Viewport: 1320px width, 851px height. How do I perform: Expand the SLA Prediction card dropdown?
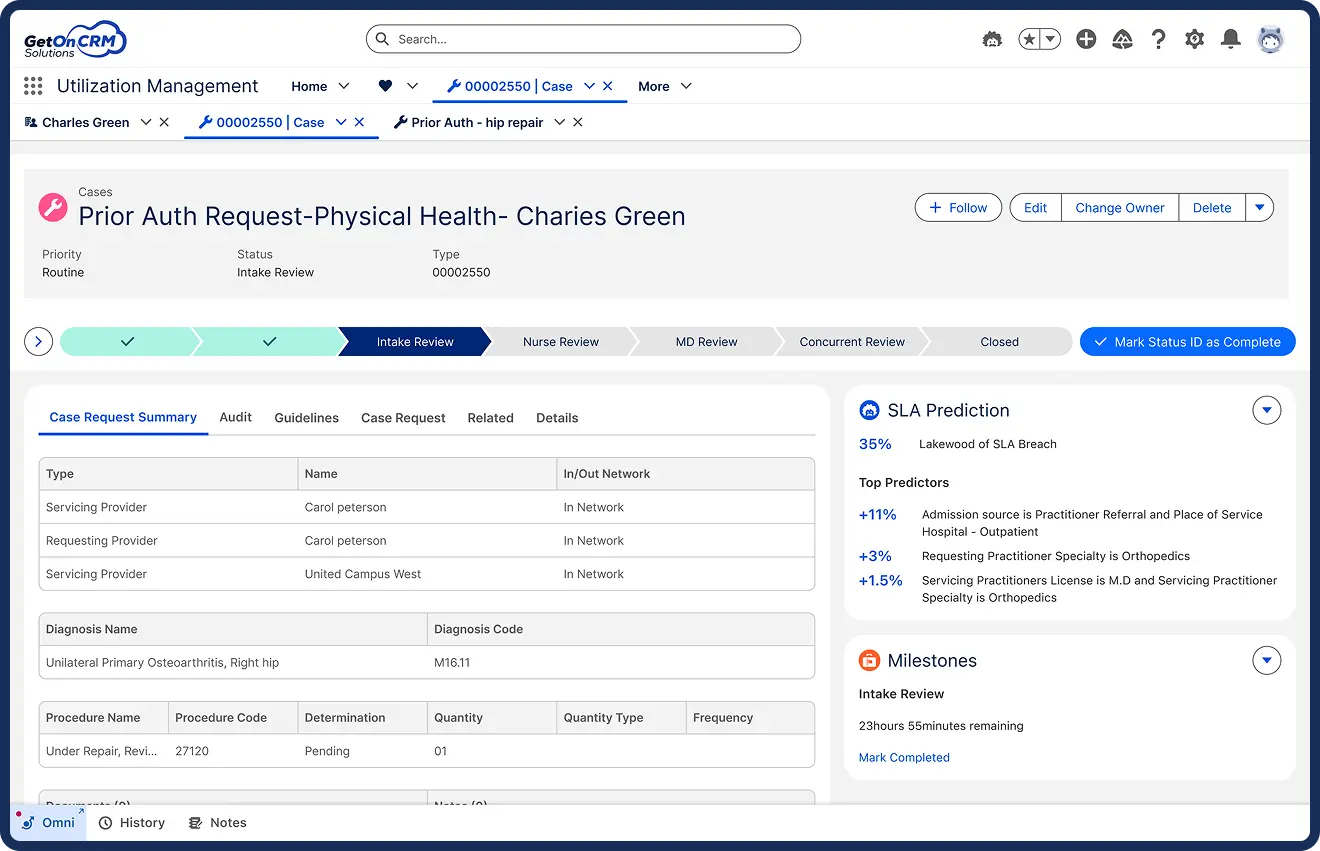pyautogui.click(x=1266, y=410)
